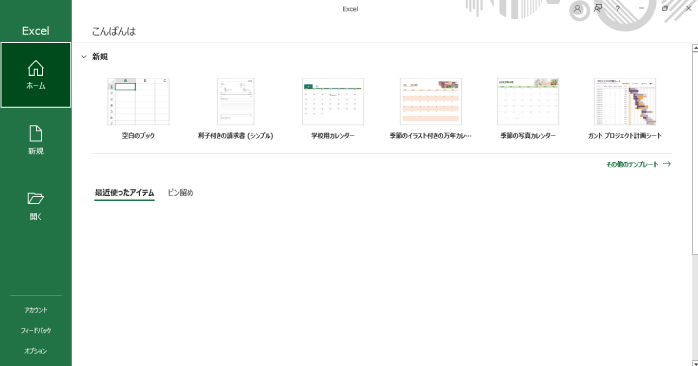The image size is (698, 366).
Task: Open the ホーム (Home) page in sidebar
Action: (x=36, y=75)
